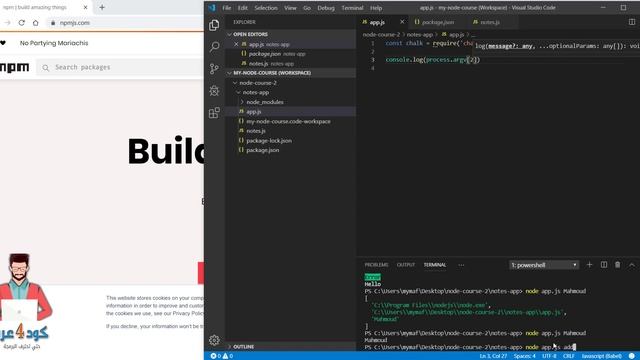The width and height of the screenshot is (640, 360).
Task: Open a new browser tab with plus
Action: [x=102, y=7]
